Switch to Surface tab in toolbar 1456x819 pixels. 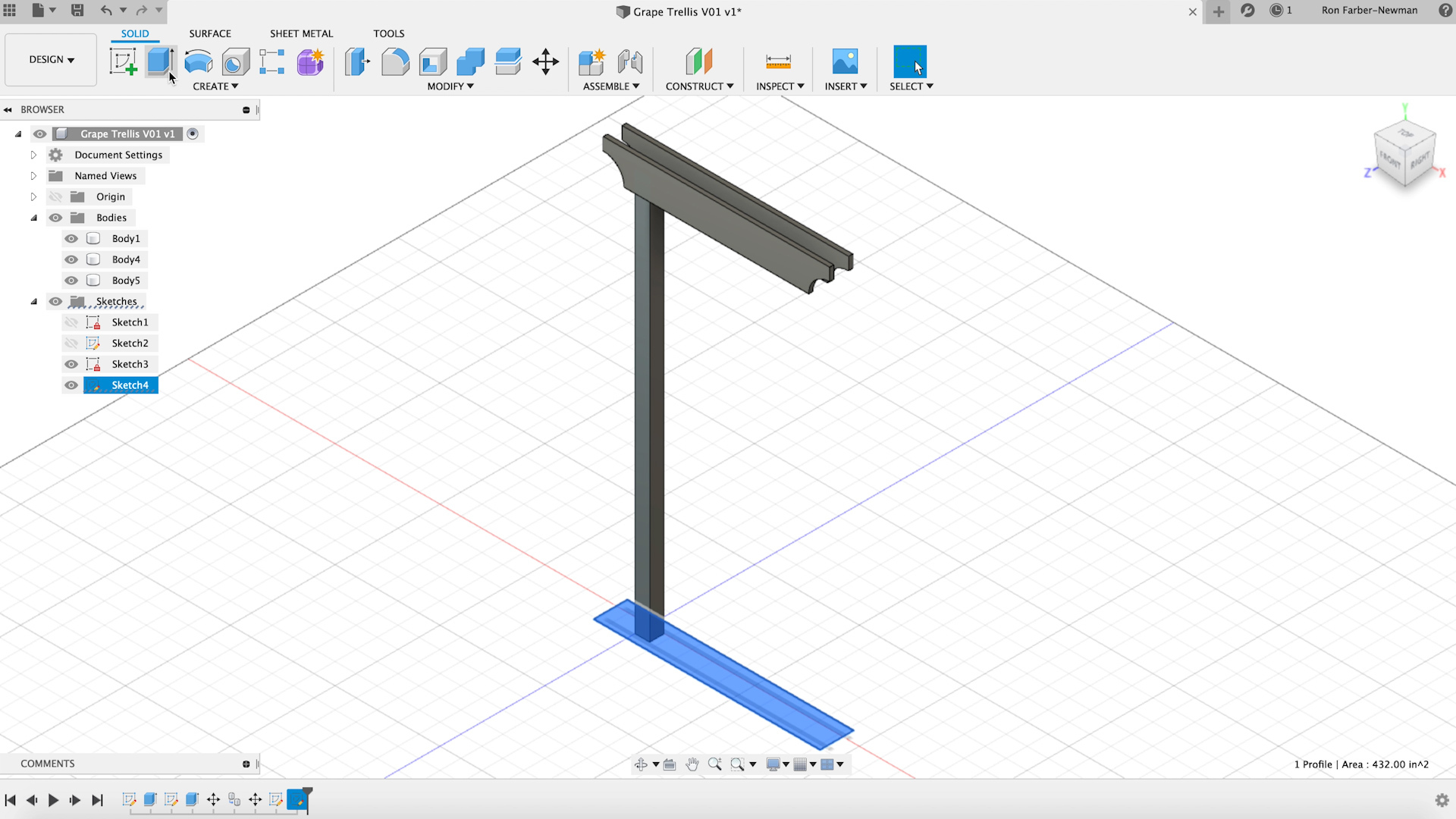pos(209,33)
